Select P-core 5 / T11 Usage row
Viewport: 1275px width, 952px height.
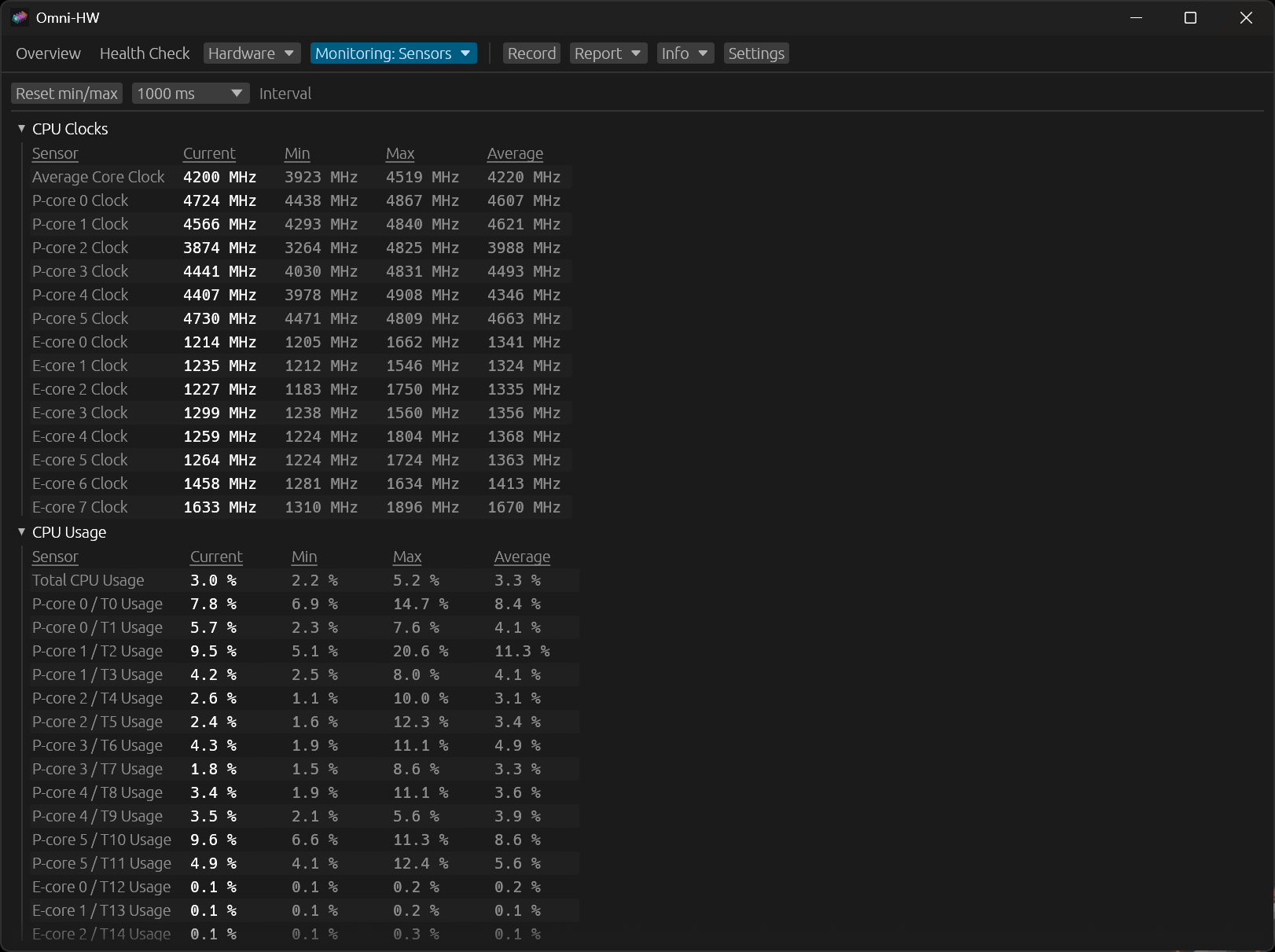[x=304, y=863]
